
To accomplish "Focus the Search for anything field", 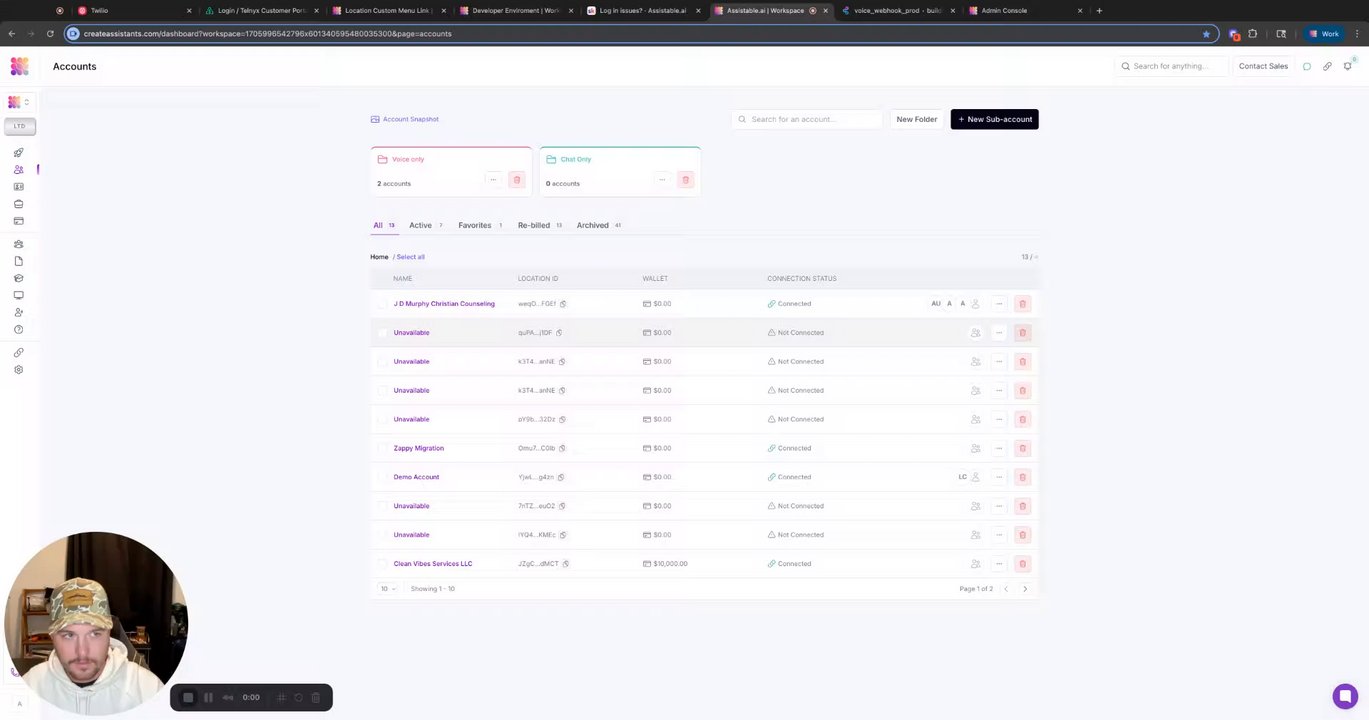I will [x=1171, y=66].
